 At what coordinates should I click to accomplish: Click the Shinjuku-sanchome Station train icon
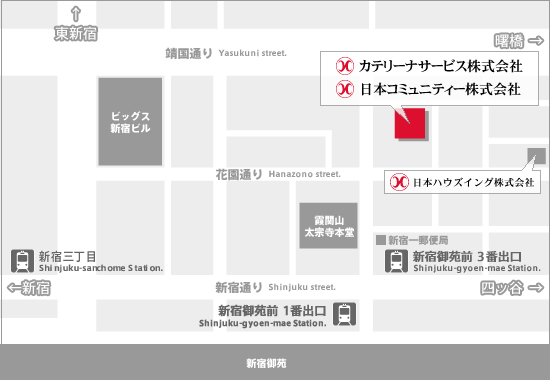click(22, 261)
